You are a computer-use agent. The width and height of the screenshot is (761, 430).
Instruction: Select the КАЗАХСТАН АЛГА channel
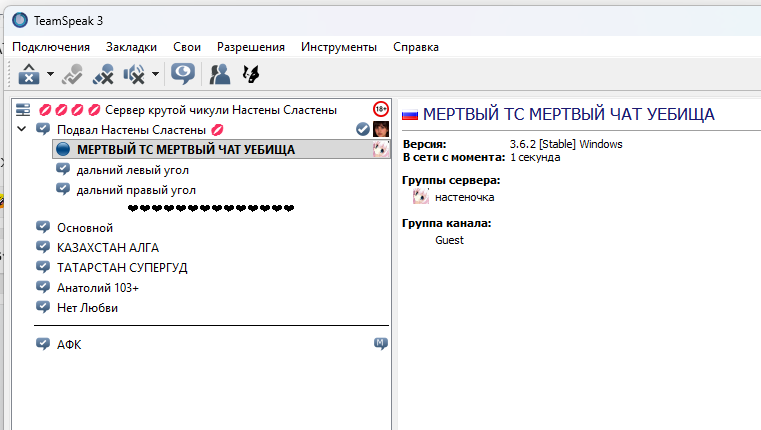coord(108,248)
